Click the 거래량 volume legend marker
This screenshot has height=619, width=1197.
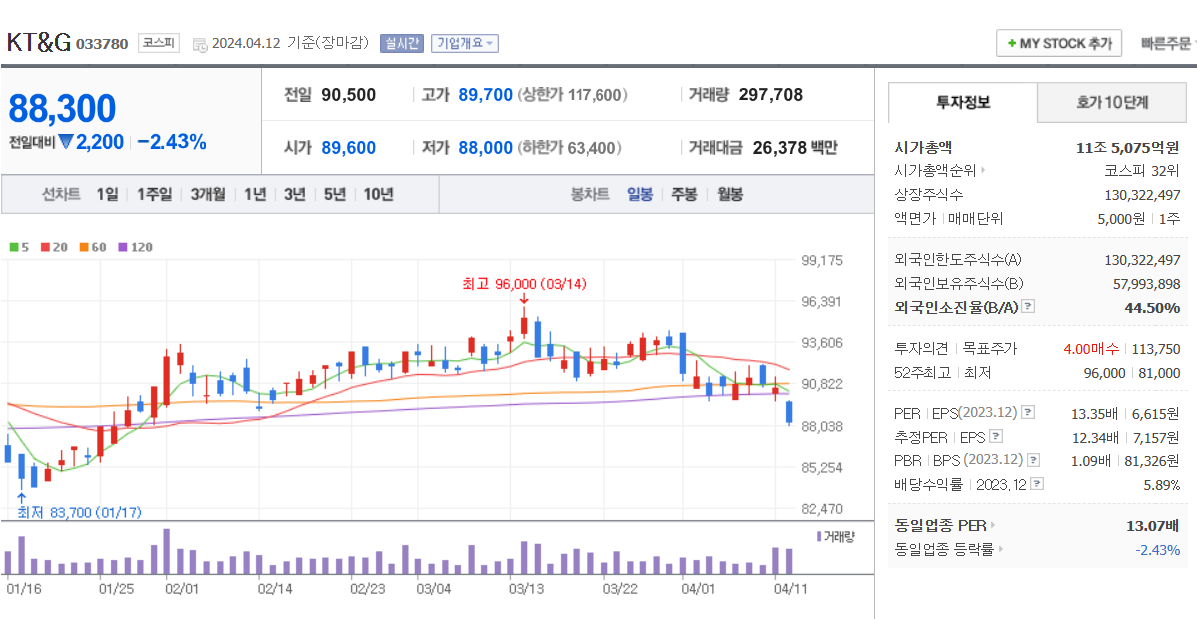pyautogui.click(x=819, y=537)
